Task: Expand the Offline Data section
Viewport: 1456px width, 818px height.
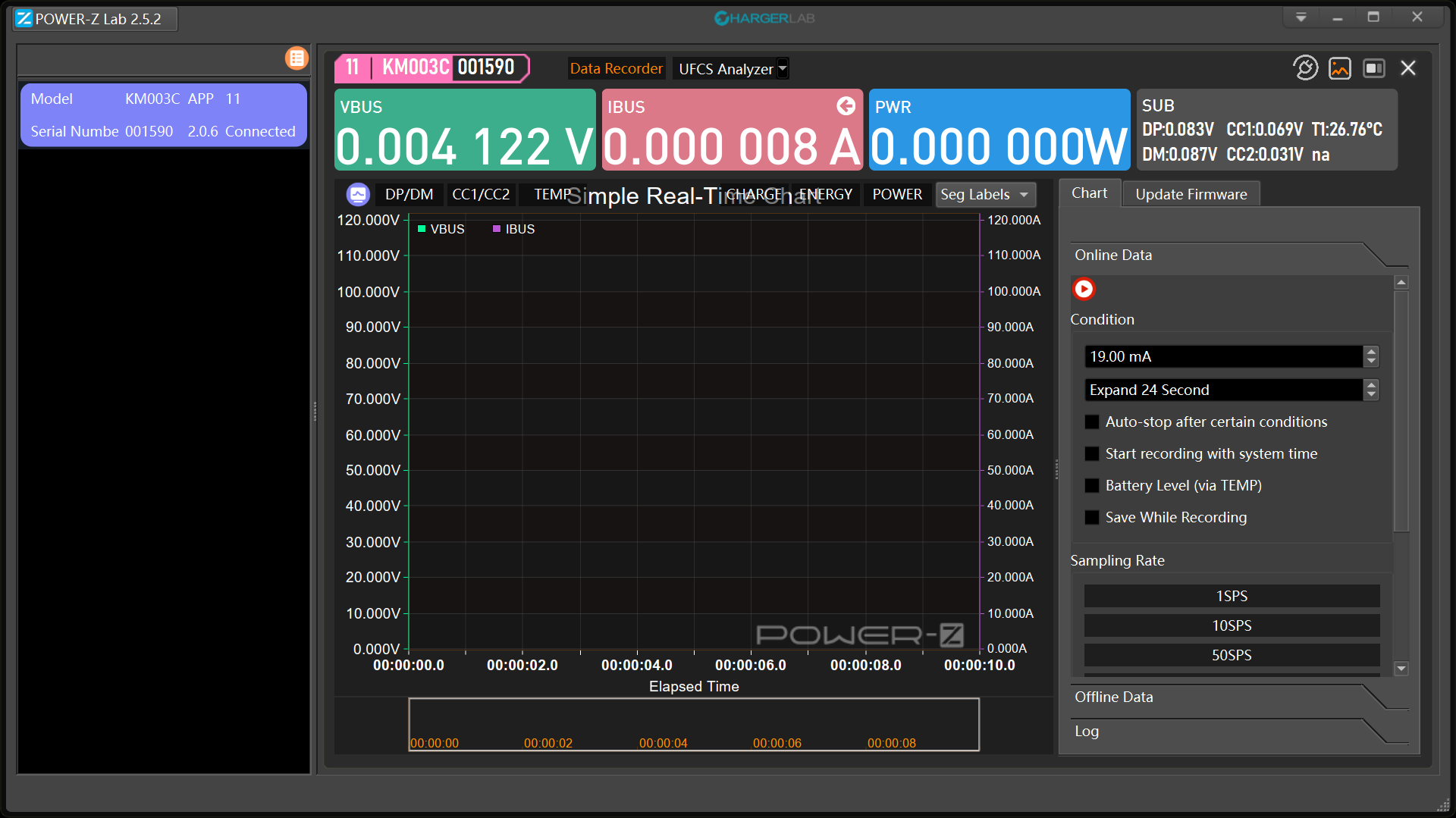Action: [x=1240, y=697]
